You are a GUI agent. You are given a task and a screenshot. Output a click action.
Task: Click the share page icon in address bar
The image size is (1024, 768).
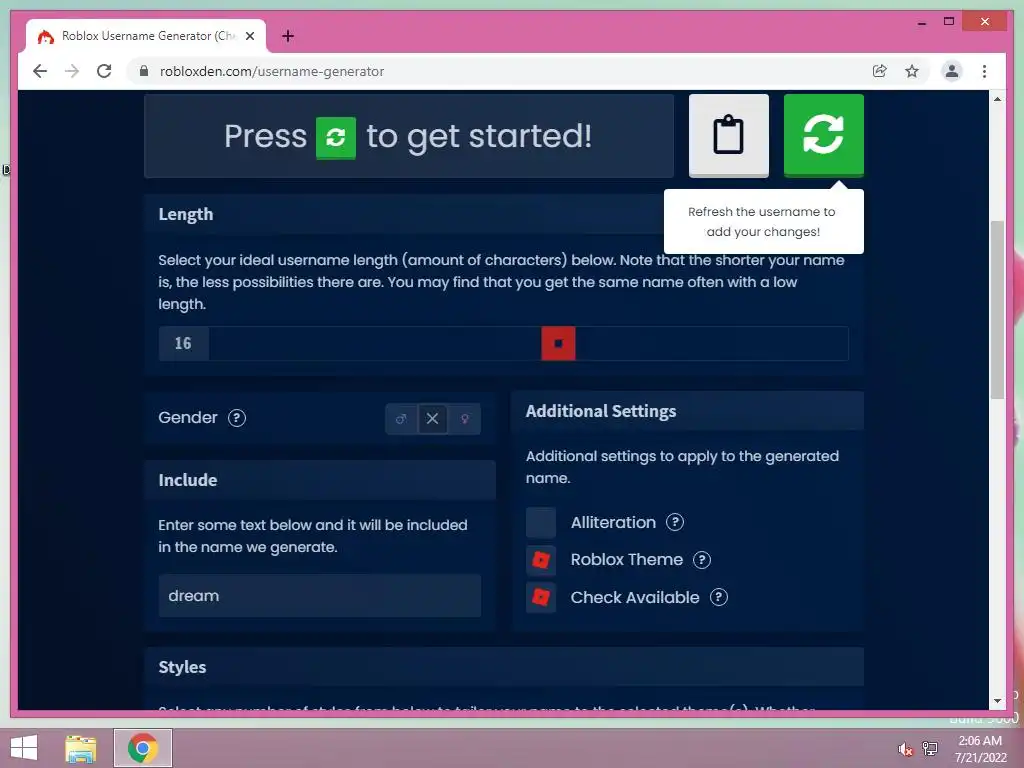[880, 71]
